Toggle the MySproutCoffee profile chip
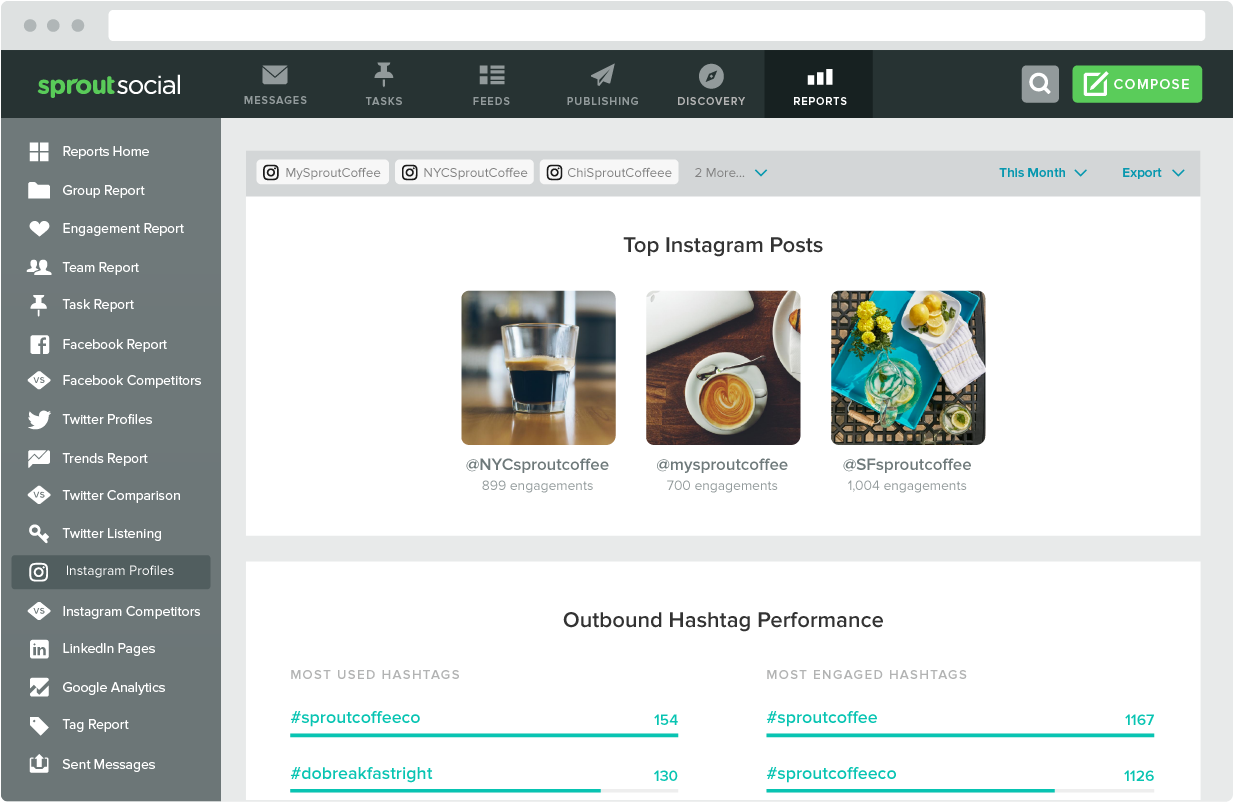The image size is (1233, 802). coord(322,173)
